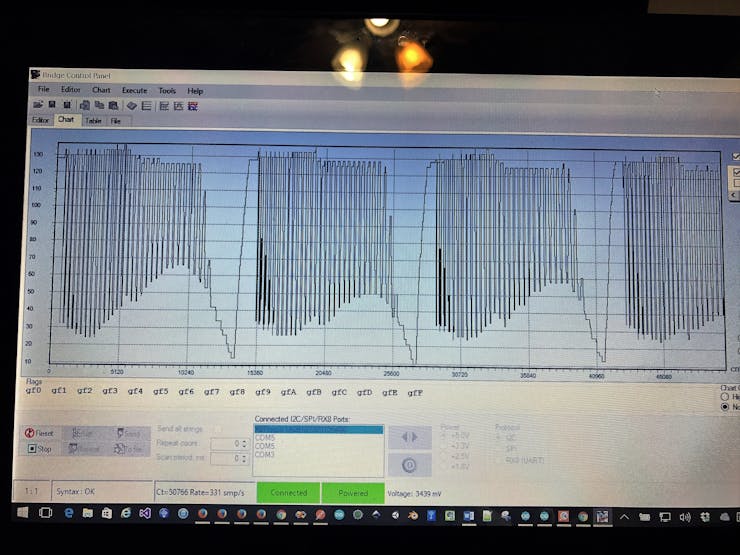The image size is (740, 555).
Task: Click the eraser-shaped clear icon in the toolbar
Action: tap(132, 106)
